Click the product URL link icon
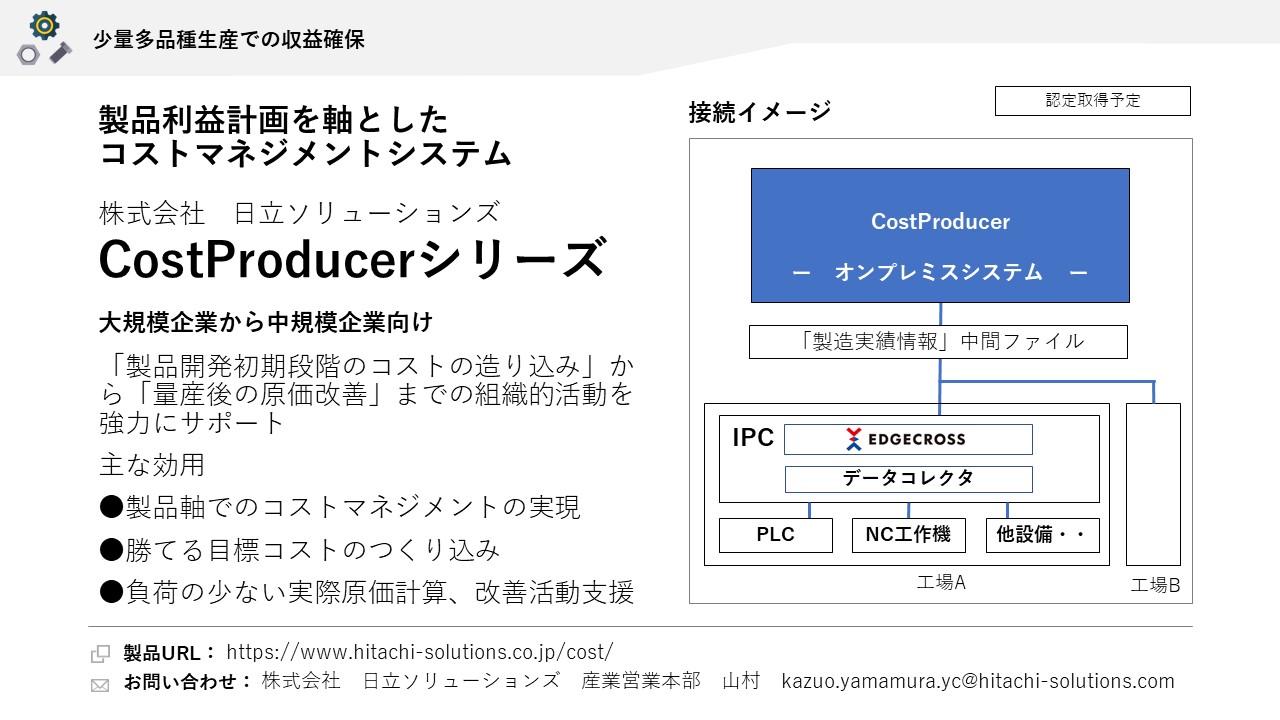1280x720 pixels. click(100, 654)
